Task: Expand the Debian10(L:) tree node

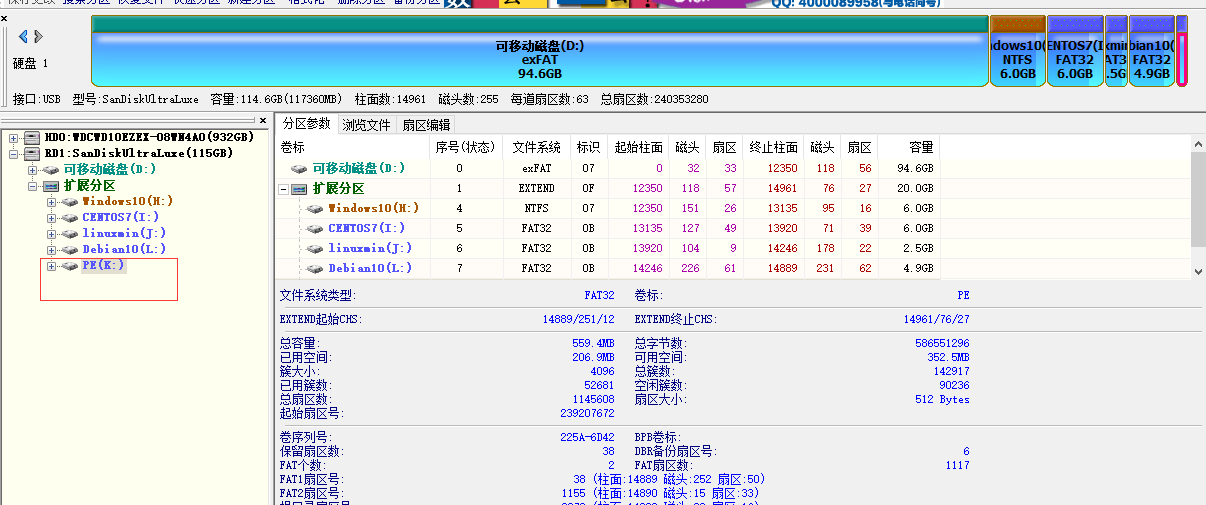Action: tap(52, 250)
